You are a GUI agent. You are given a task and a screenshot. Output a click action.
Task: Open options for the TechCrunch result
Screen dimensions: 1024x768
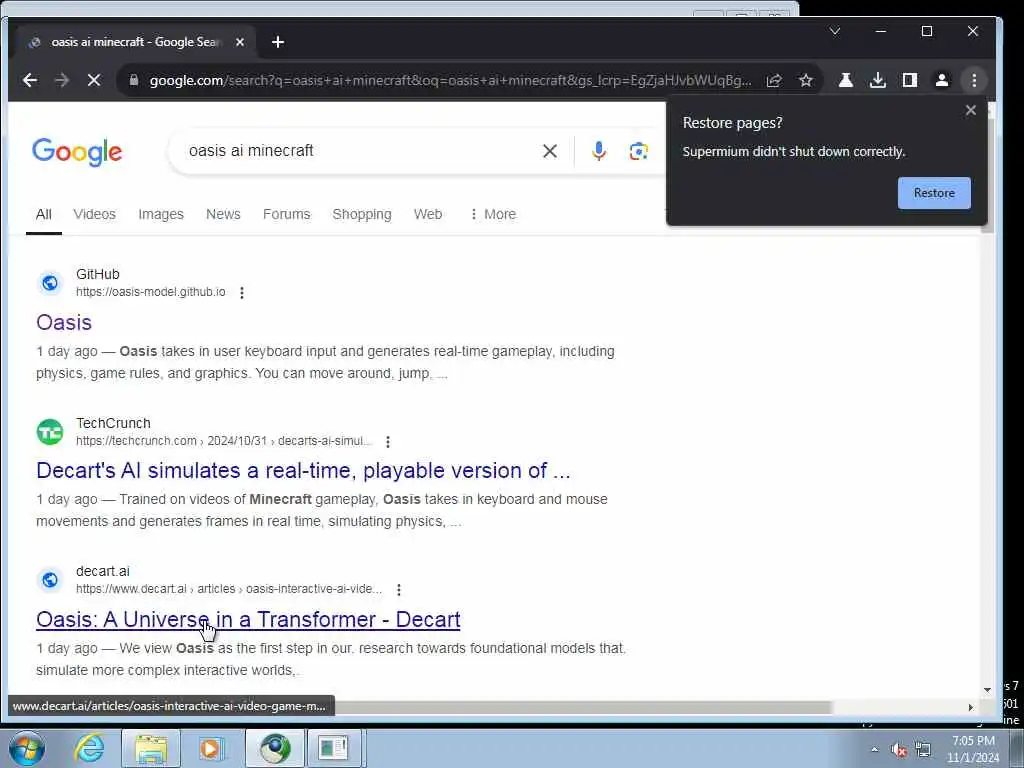pos(388,441)
